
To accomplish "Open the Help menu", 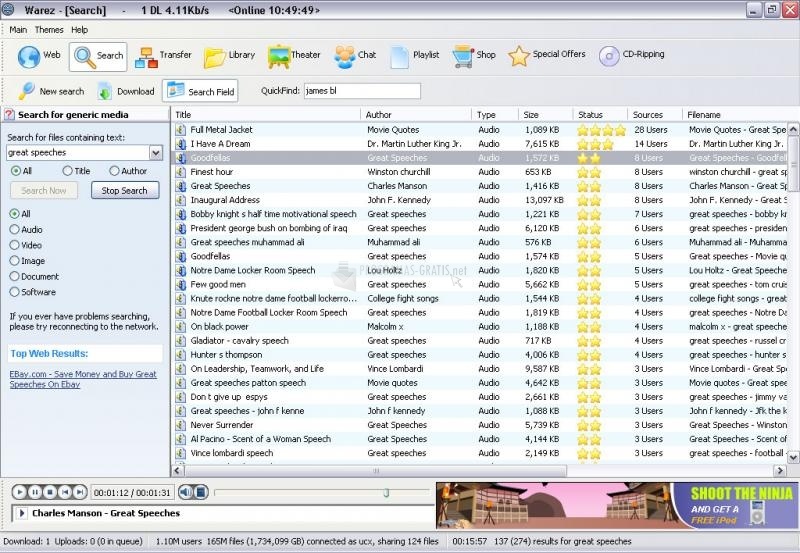I will (x=79, y=30).
